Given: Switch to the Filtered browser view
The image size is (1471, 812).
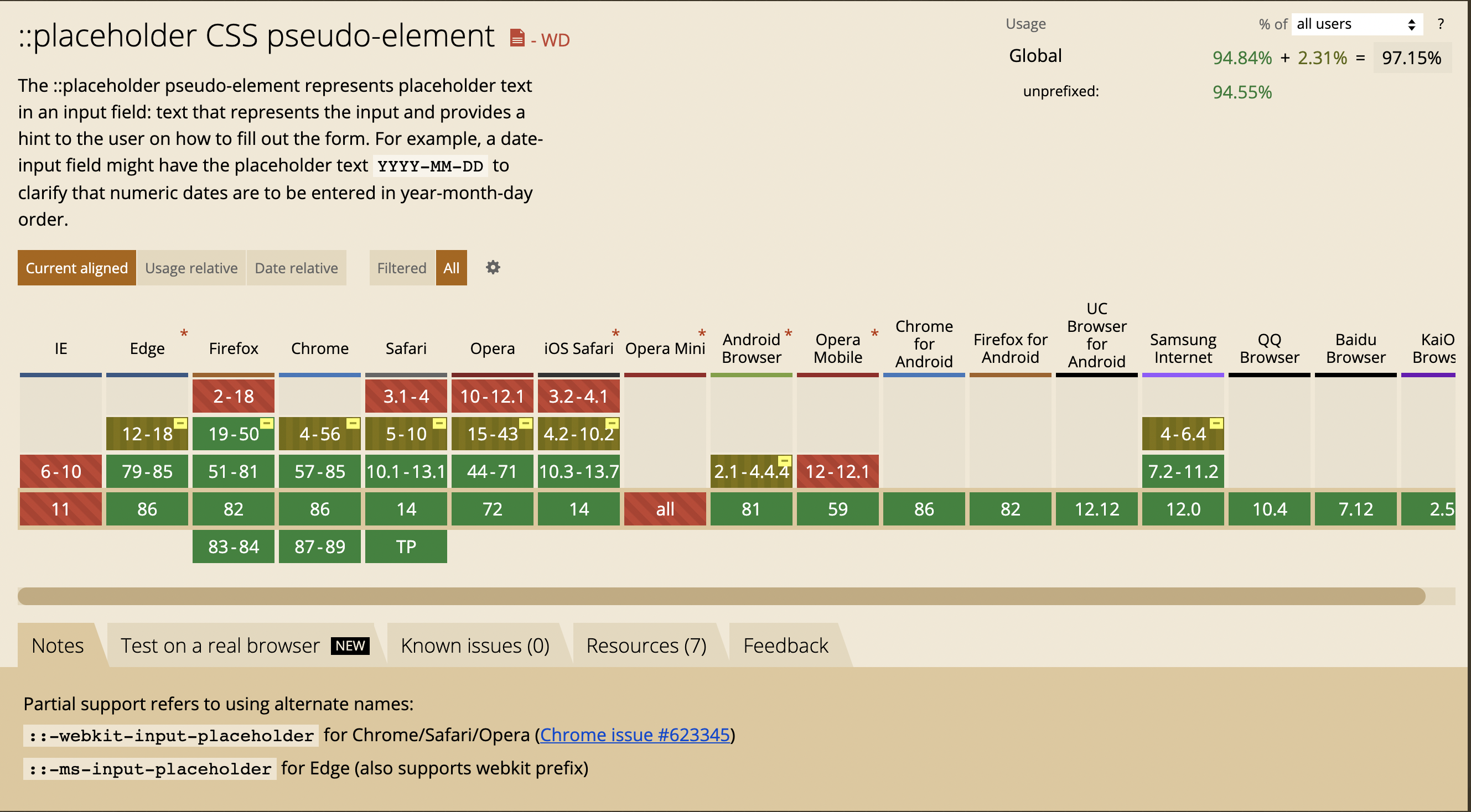Looking at the screenshot, I should click(401, 268).
